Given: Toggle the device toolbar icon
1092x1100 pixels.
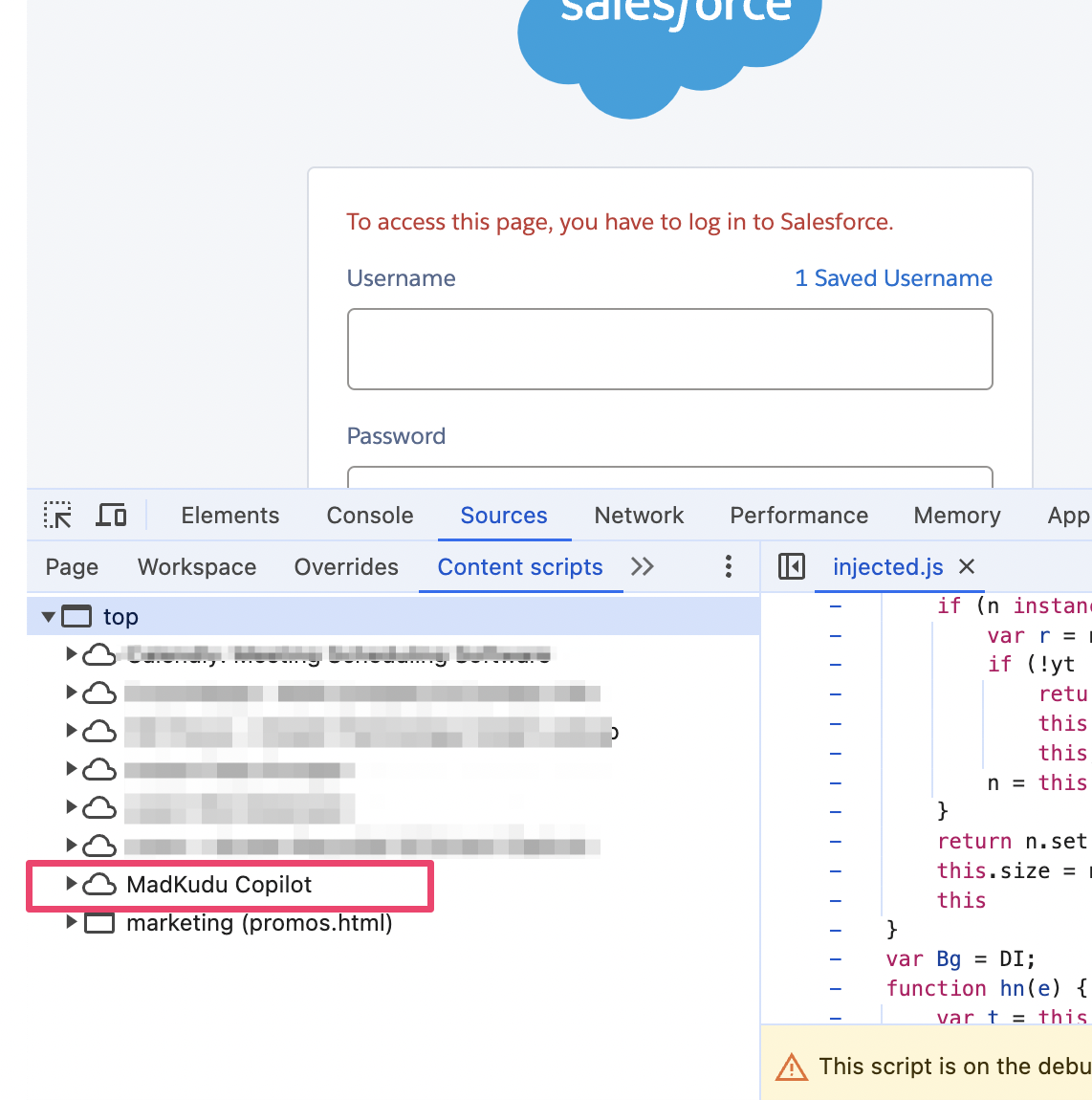Looking at the screenshot, I should pyautogui.click(x=111, y=515).
